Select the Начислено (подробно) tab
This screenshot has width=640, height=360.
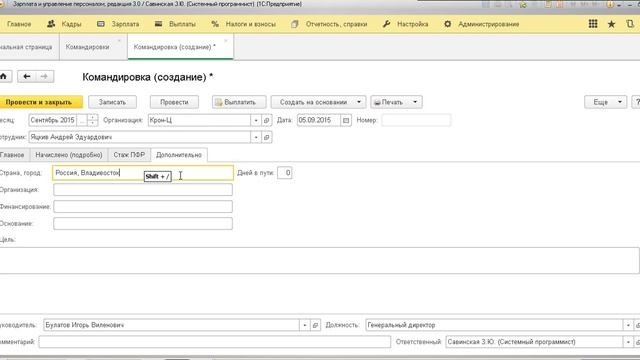69,155
